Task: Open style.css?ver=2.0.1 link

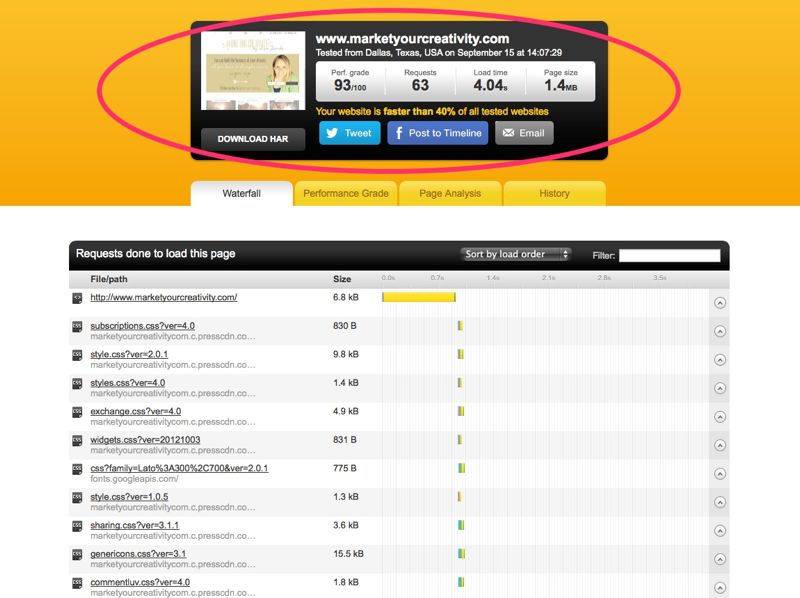Action: (x=129, y=354)
